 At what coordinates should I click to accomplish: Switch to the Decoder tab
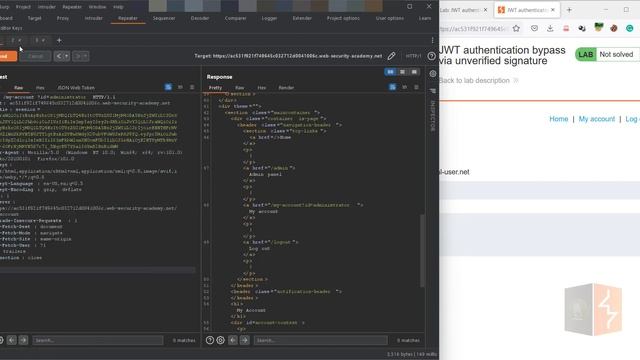tap(200, 18)
